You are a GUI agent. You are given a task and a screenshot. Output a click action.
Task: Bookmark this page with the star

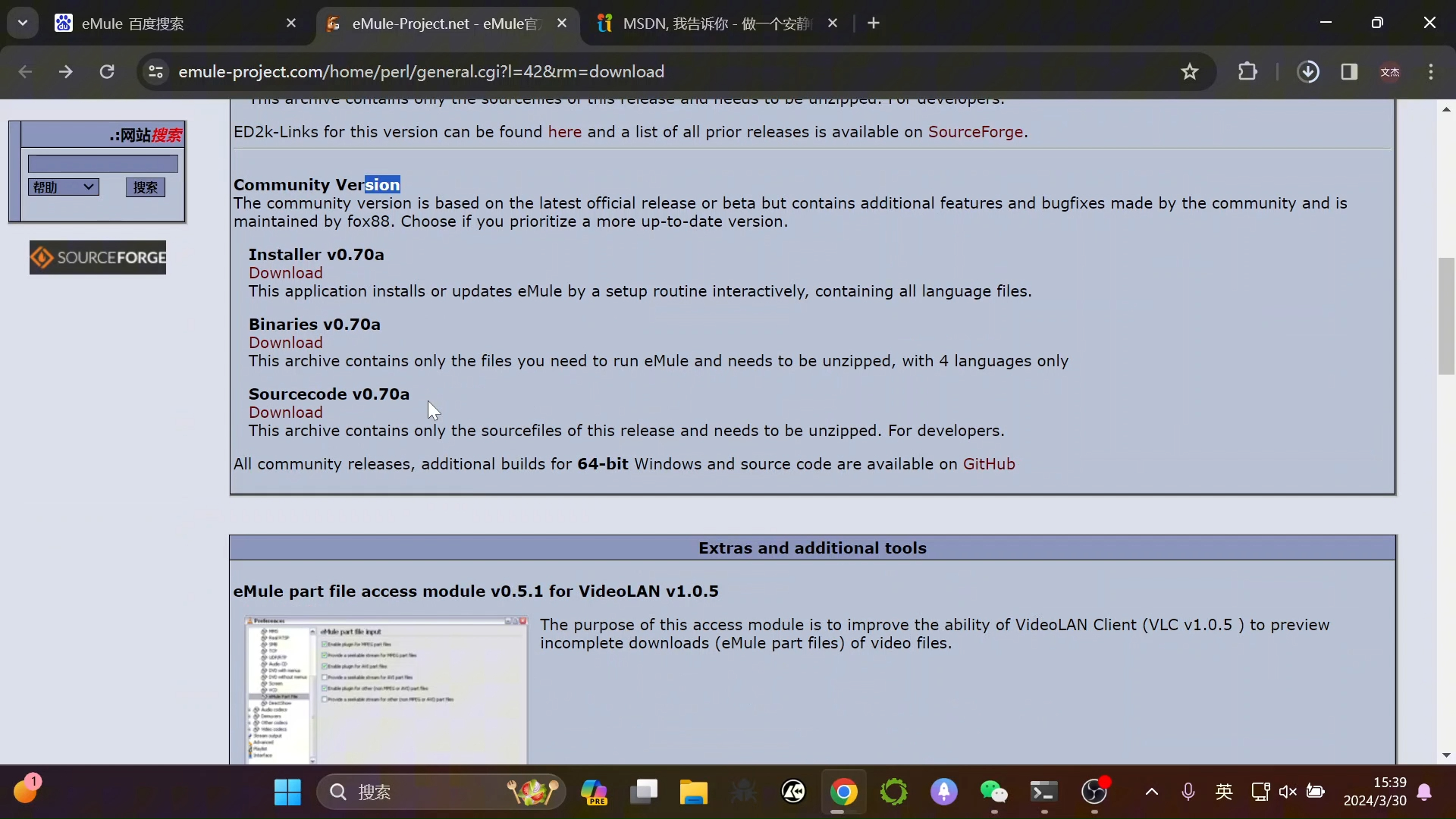[1190, 71]
